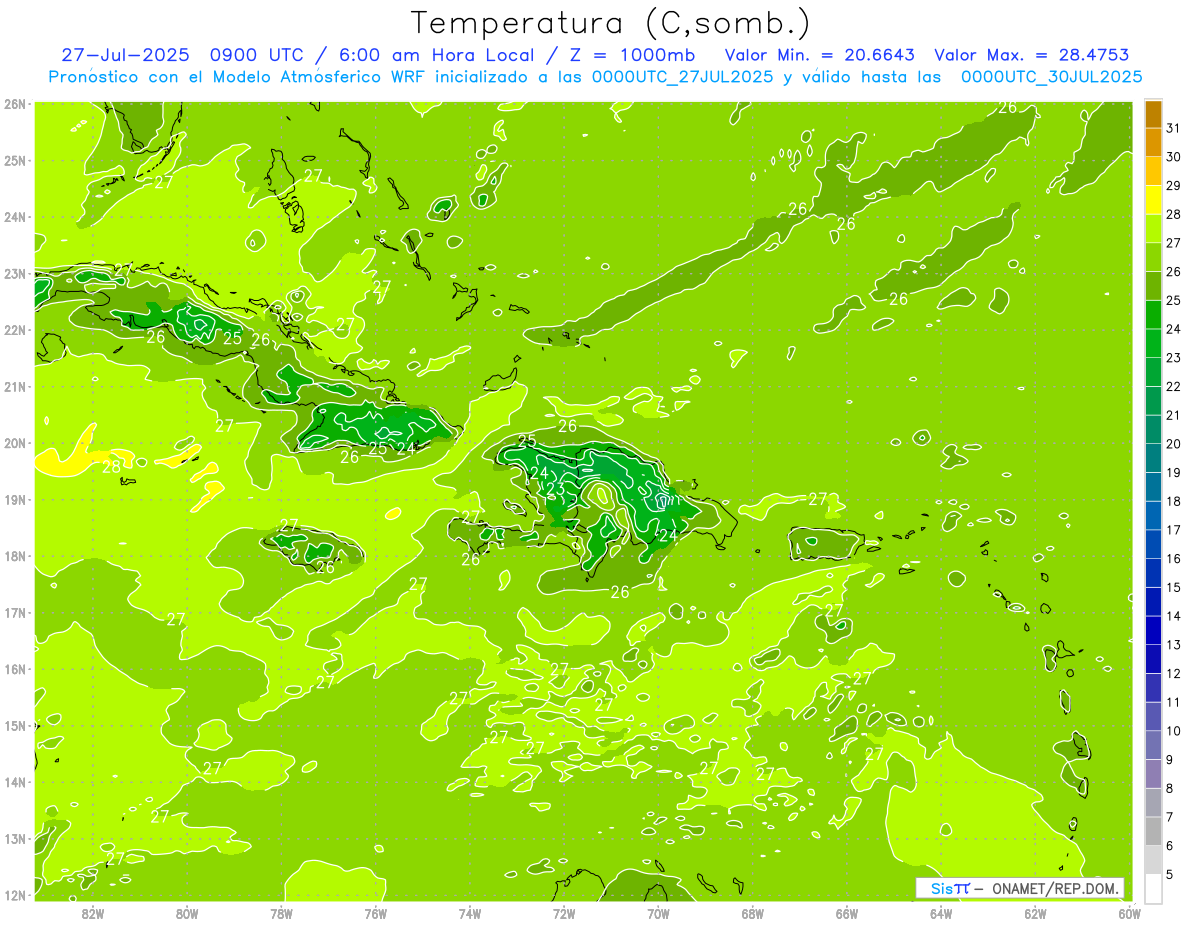Click the '28' contour label on the yellow area
The image size is (1200, 927).
(x=112, y=467)
